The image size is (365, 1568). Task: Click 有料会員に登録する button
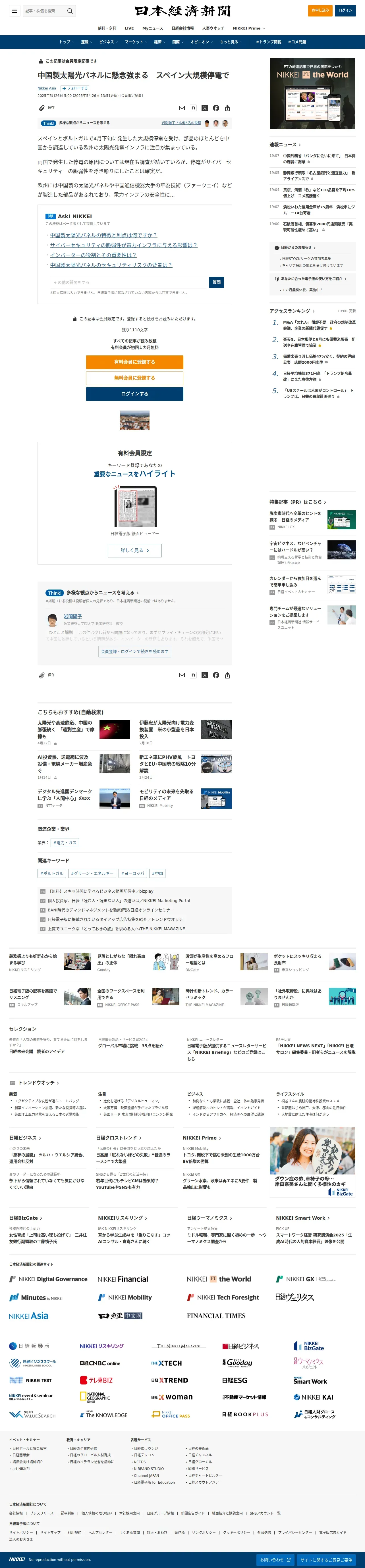coord(135,362)
